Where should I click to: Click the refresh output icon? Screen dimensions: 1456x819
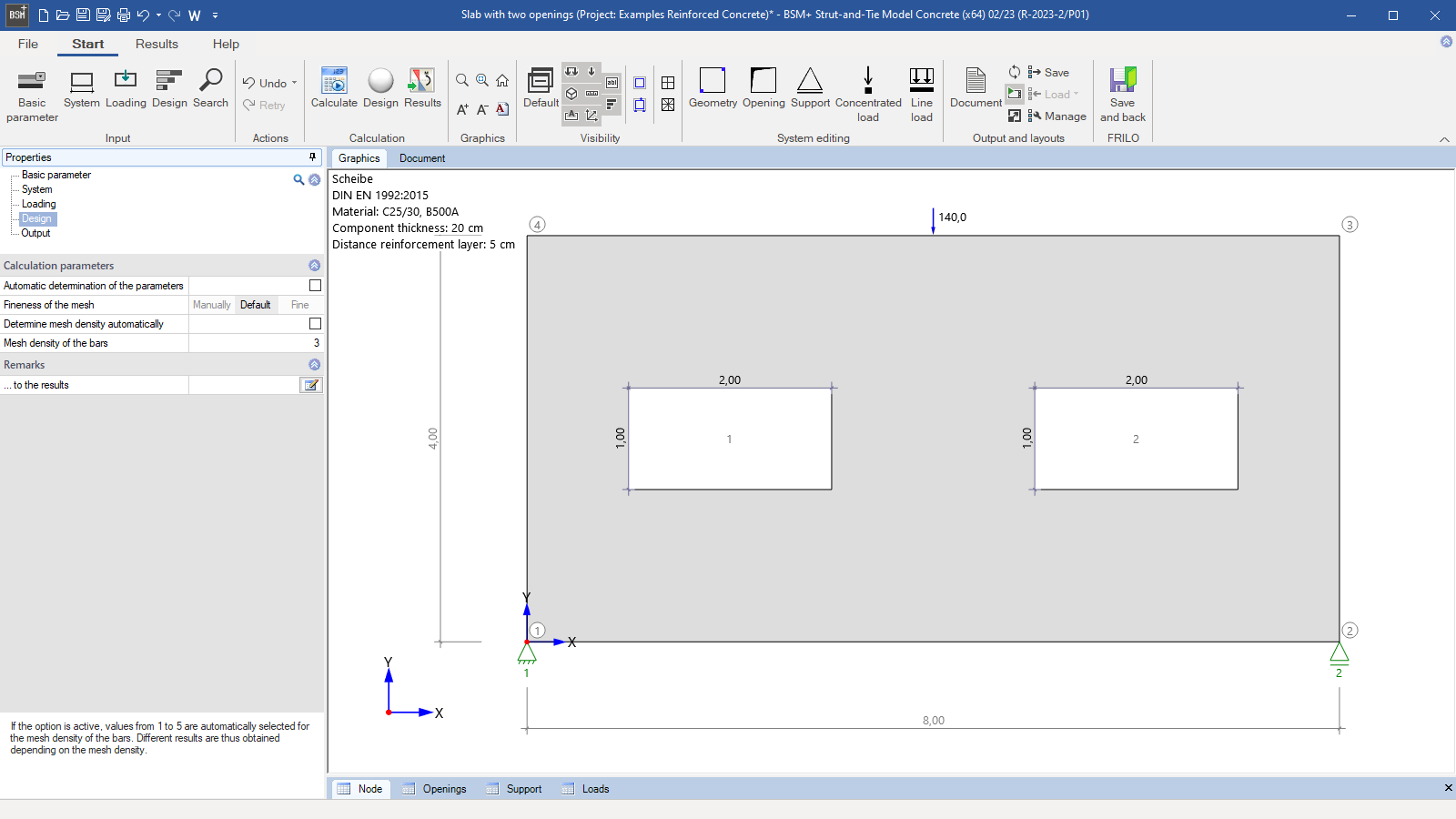pos(1015,72)
